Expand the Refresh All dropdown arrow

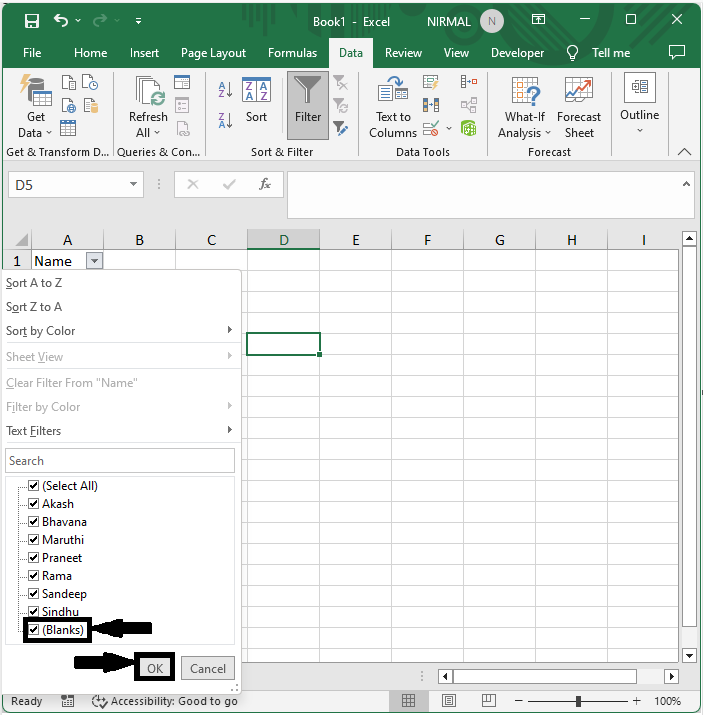pos(157,133)
